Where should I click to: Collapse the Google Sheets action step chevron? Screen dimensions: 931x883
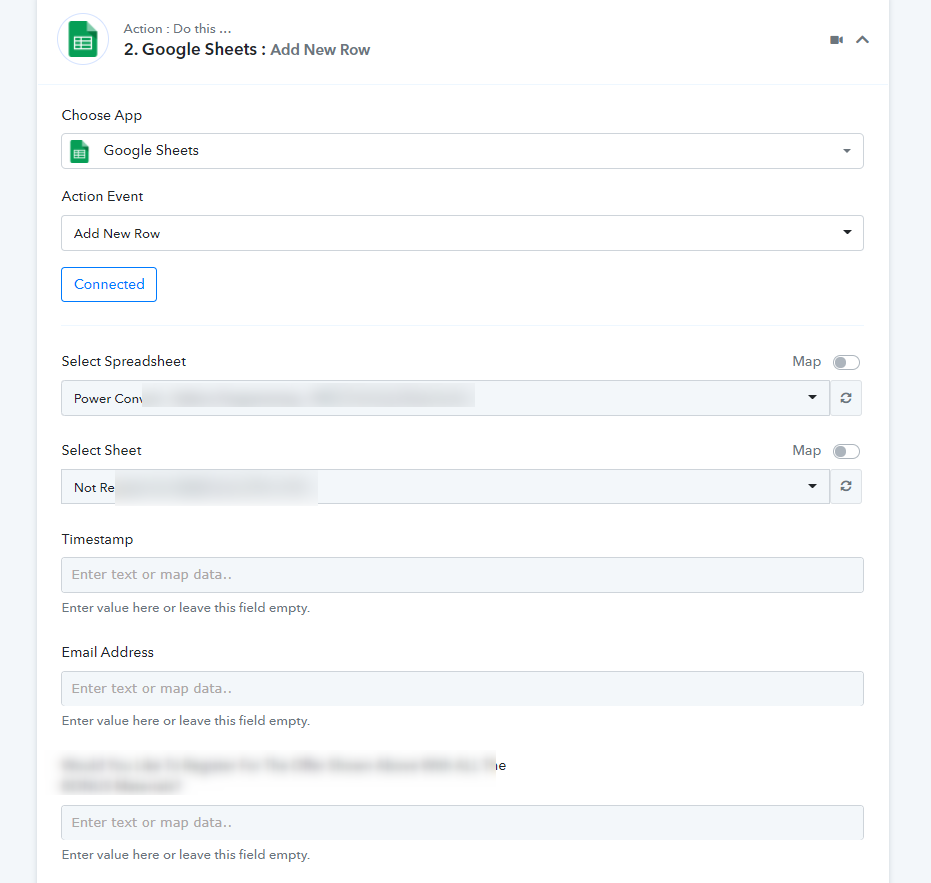pyautogui.click(x=862, y=40)
